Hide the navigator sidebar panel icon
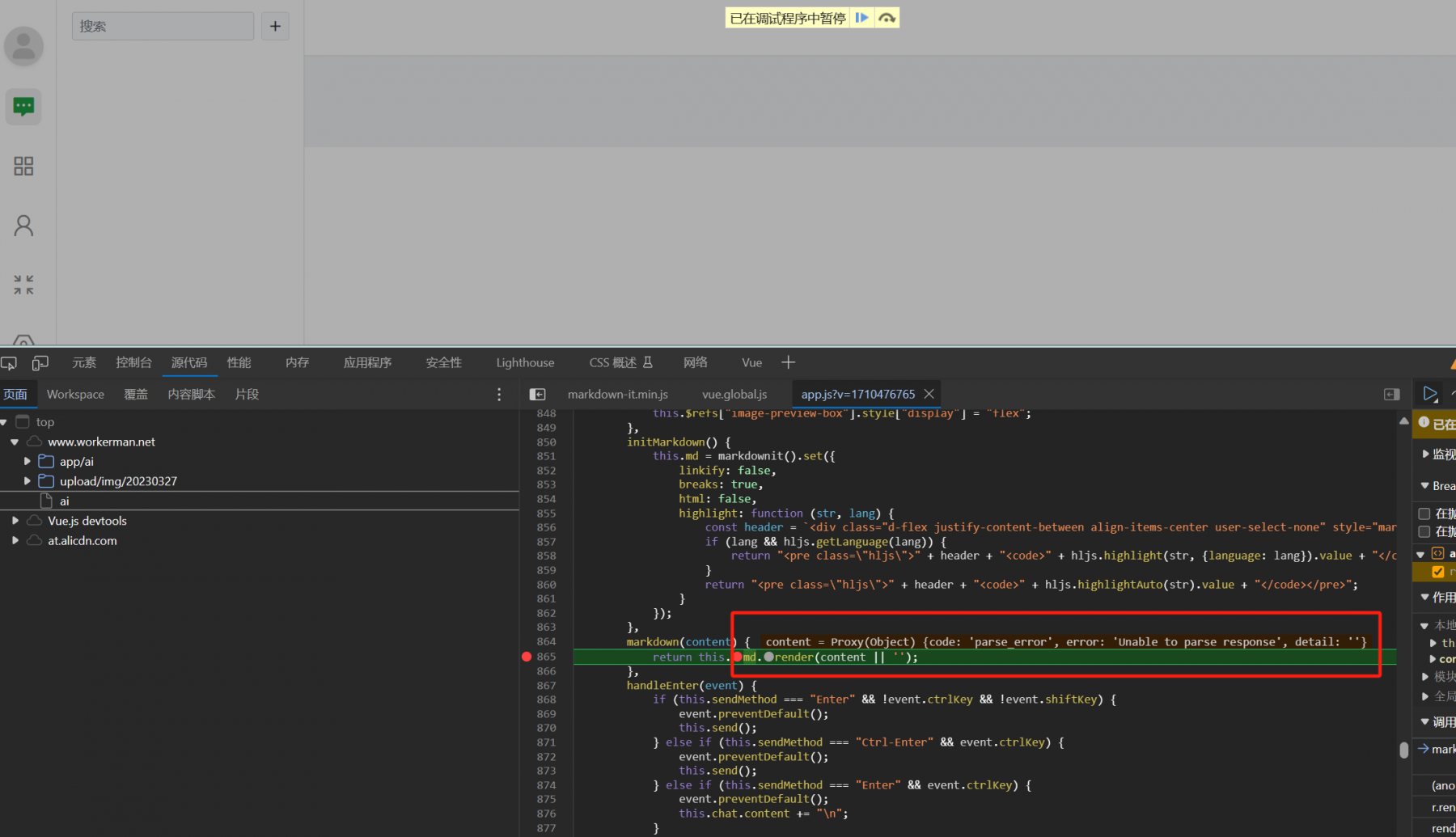Image resolution: width=1456 pixels, height=837 pixels. pos(537,395)
